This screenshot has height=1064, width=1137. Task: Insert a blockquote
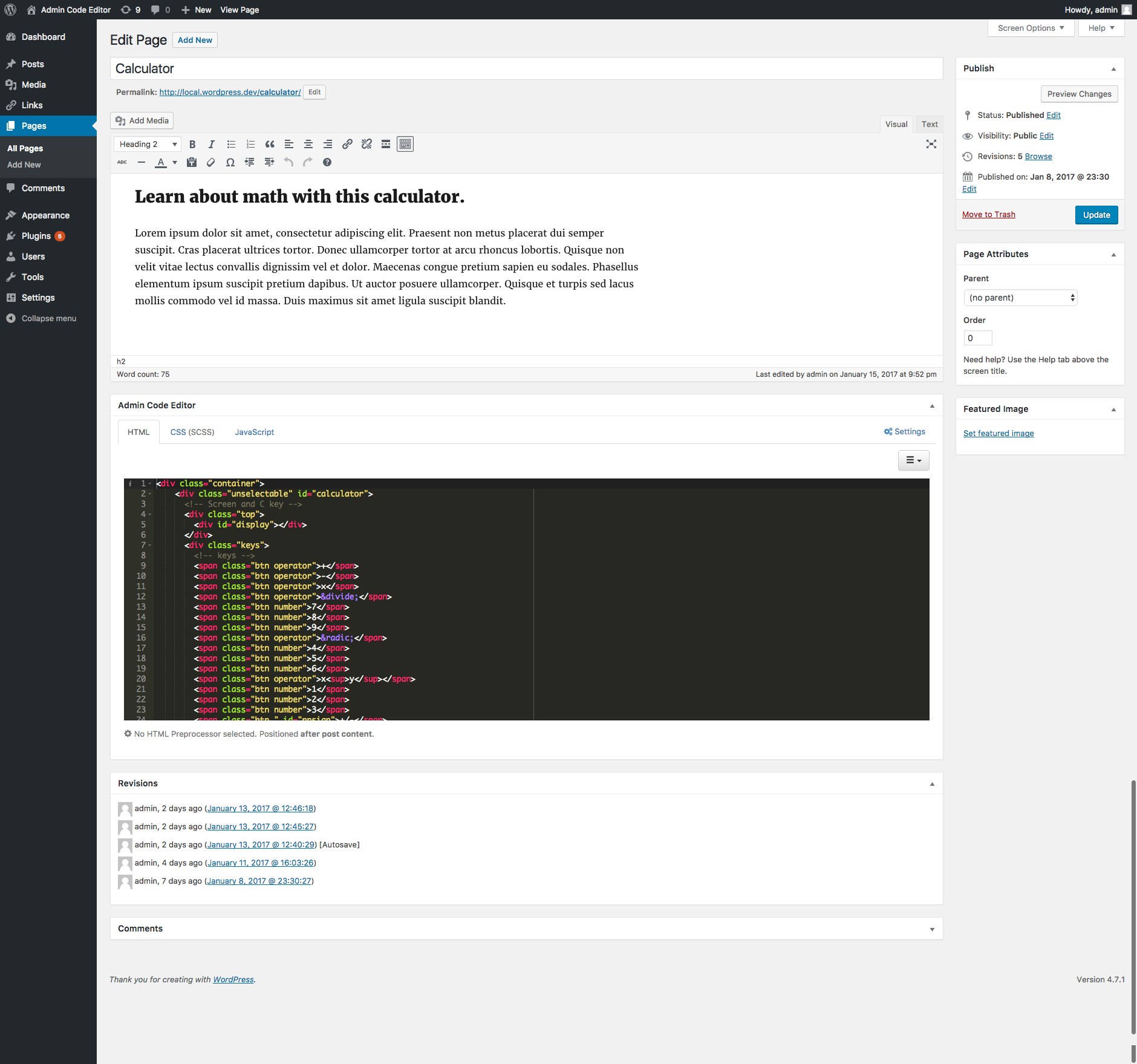click(270, 144)
